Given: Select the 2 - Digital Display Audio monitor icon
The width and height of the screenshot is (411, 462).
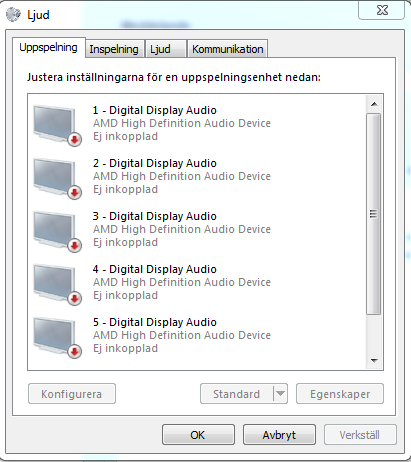Looking at the screenshot, I should pos(57,178).
